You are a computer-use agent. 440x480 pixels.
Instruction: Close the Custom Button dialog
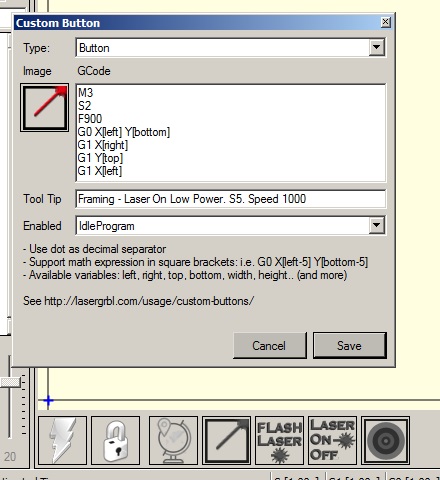point(385,22)
